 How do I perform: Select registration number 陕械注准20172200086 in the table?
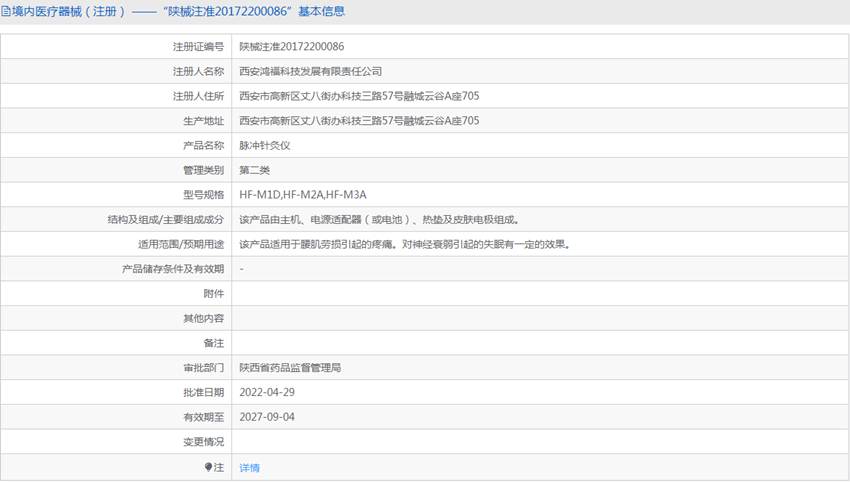click(x=292, y=47)
